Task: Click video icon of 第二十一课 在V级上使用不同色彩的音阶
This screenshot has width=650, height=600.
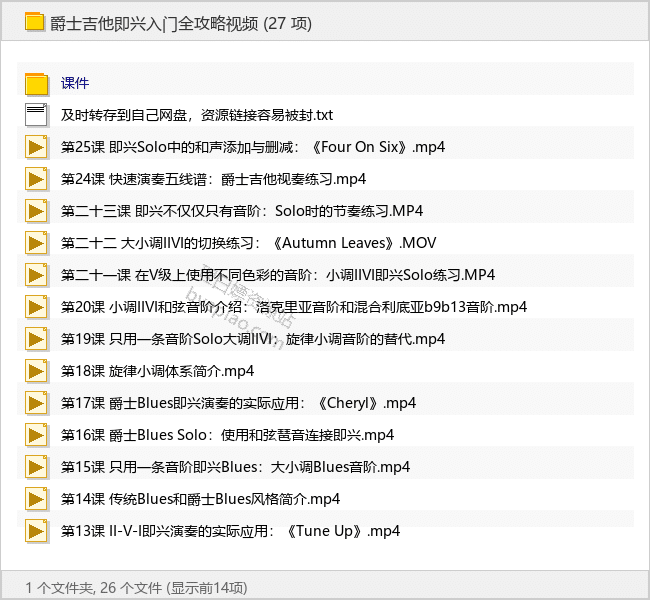Action: pos(36,275)
